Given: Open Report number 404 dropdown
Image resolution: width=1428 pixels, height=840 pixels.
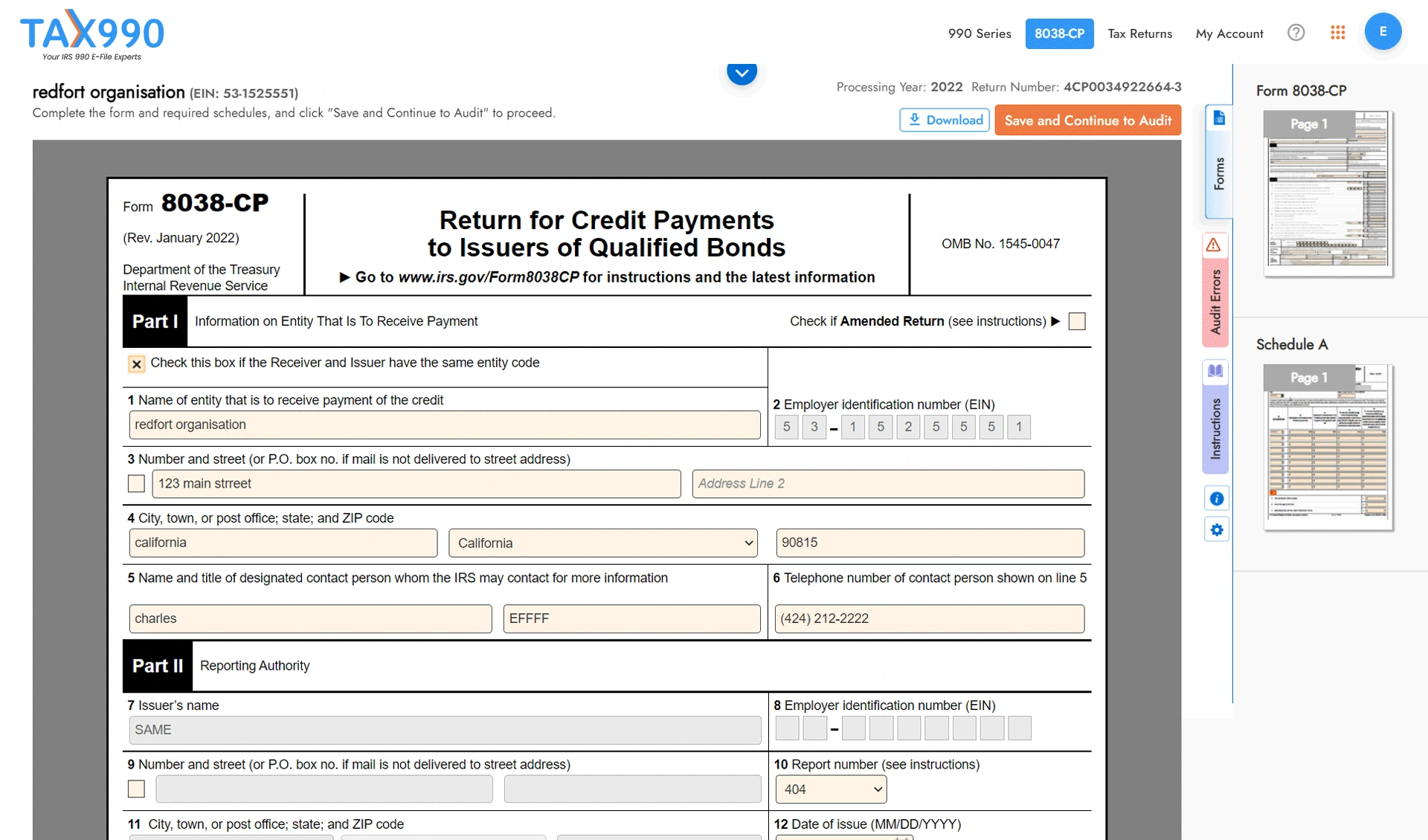Looking at the screenshot, I should point(831,789).
